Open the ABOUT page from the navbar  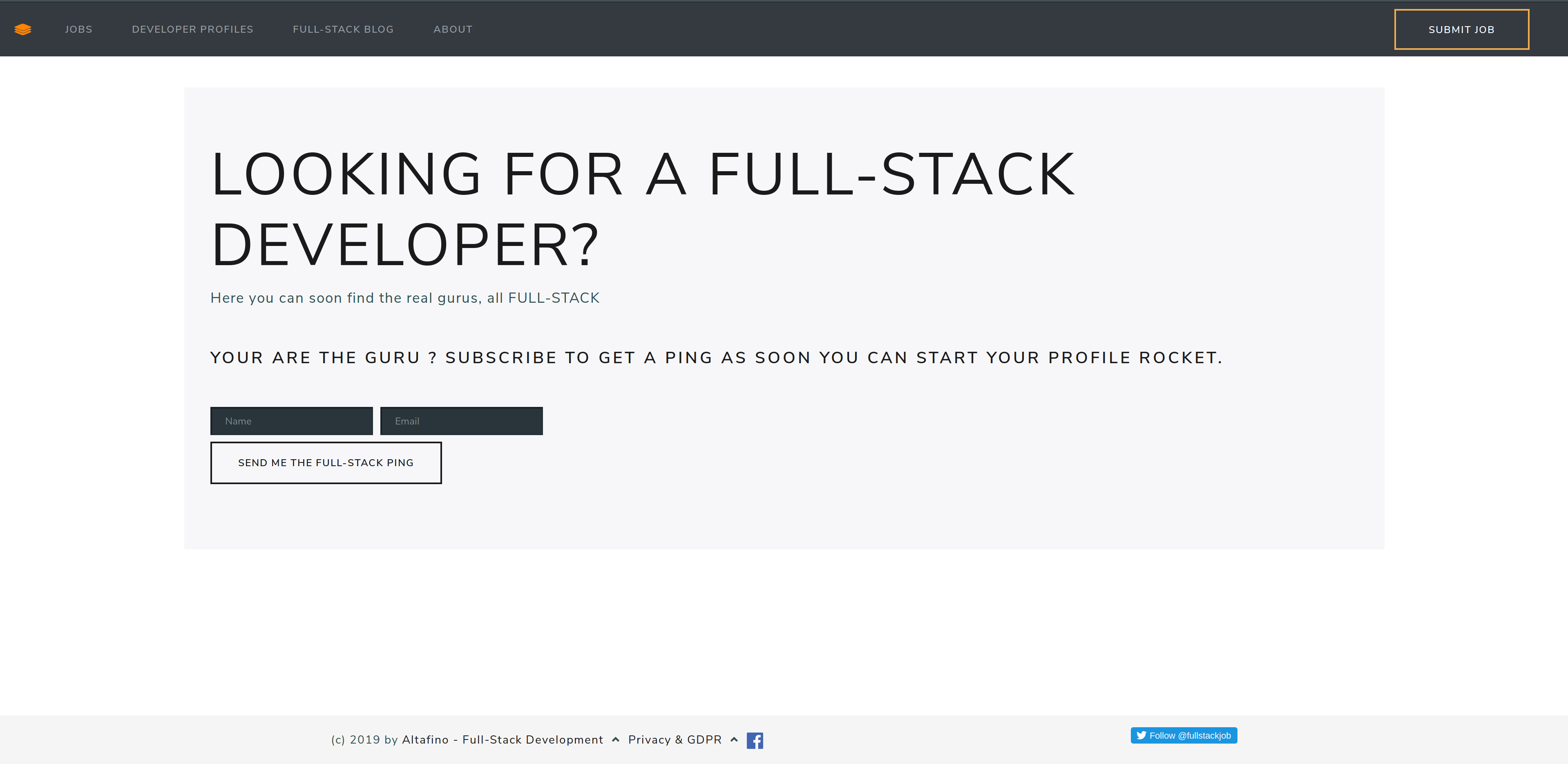453,29
